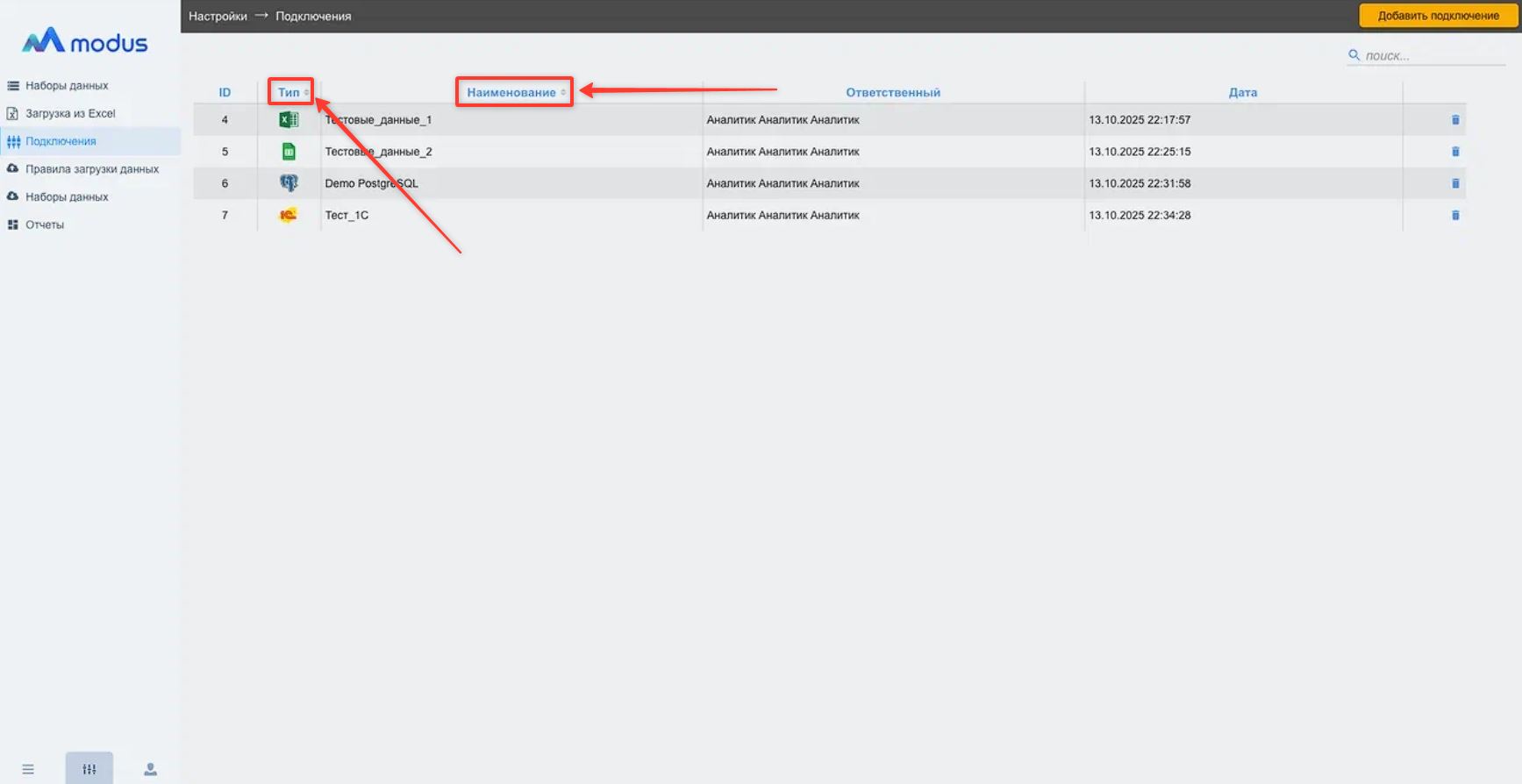Screen dimensions: 1522x784
Task: Delete the Тестовые_данные_1 connection via trash icon
Action: click(x=1455, y=120)
